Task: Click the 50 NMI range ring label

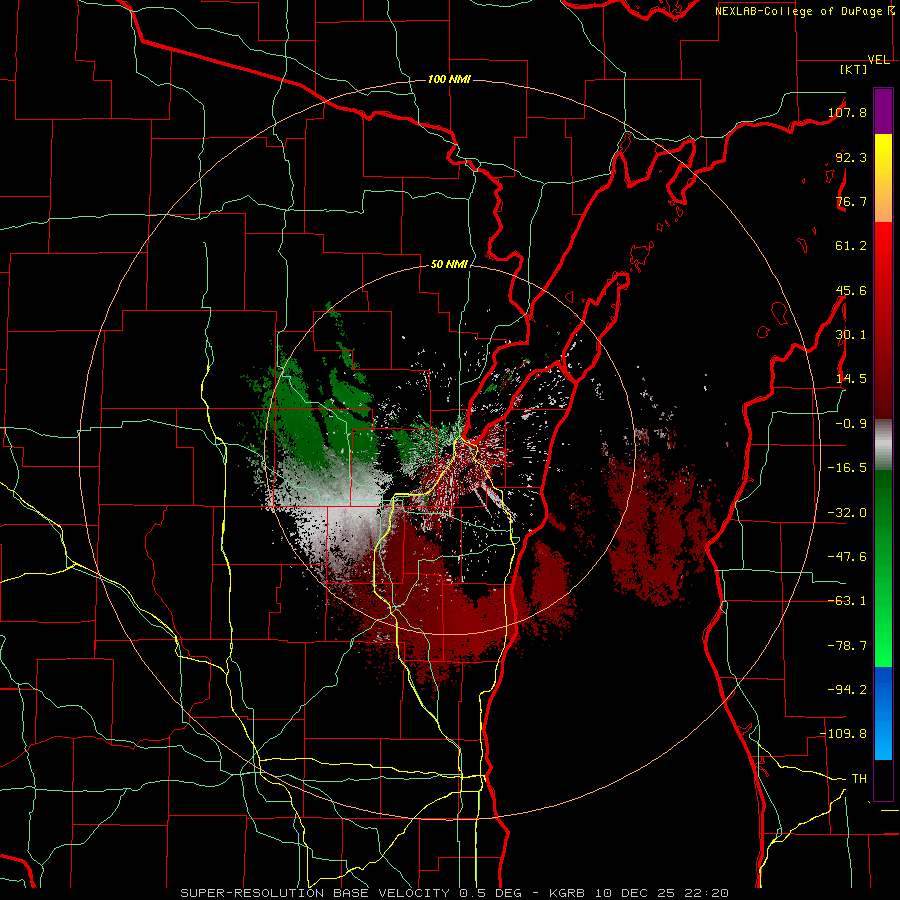Action: [x=449, y=265]
